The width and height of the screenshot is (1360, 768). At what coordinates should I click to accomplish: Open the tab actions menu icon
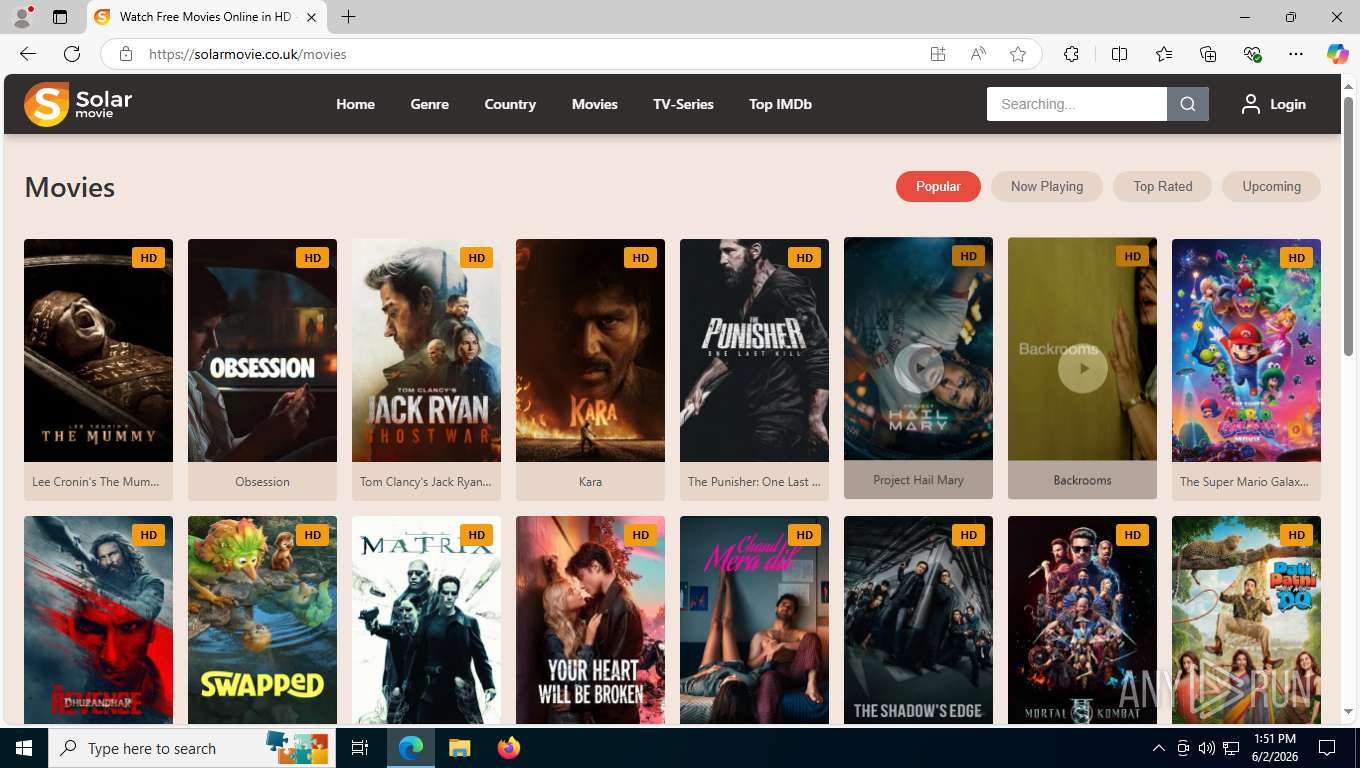60,17
